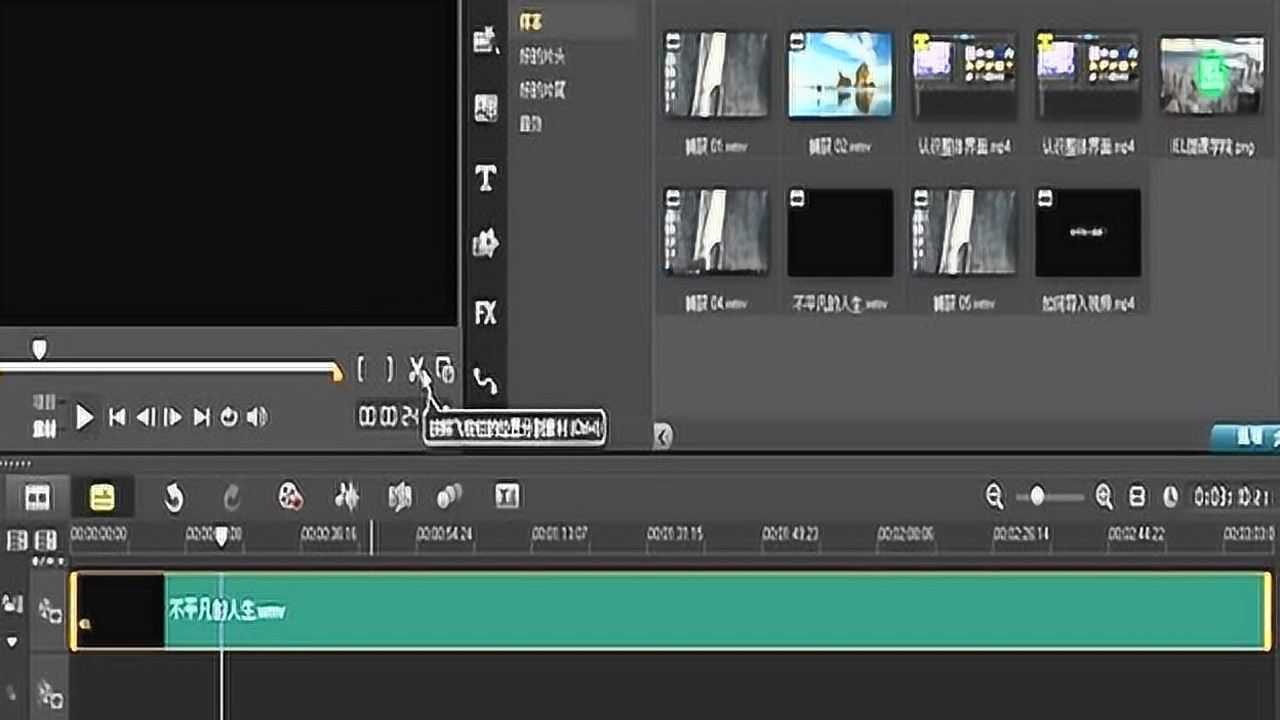Expand the track options down arrow
Screen dimensions: 1280x720
12,642
